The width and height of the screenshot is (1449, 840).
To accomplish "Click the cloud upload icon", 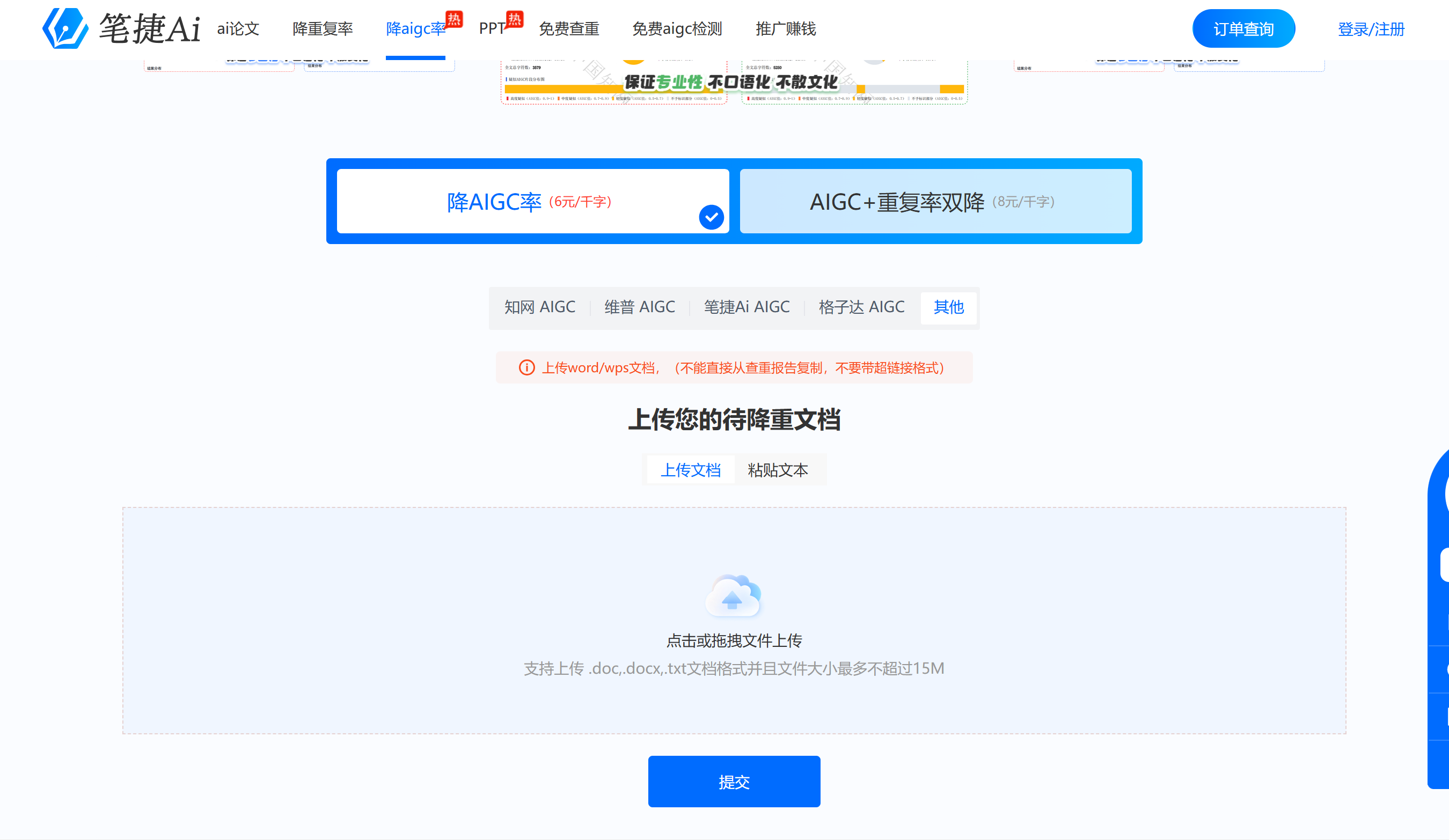I will click(733, 595).
